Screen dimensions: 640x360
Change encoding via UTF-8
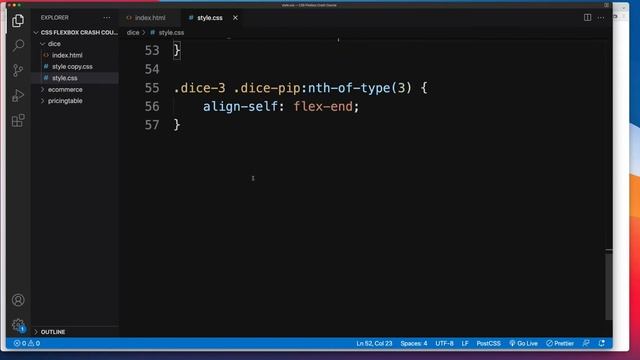click(444, 343)
